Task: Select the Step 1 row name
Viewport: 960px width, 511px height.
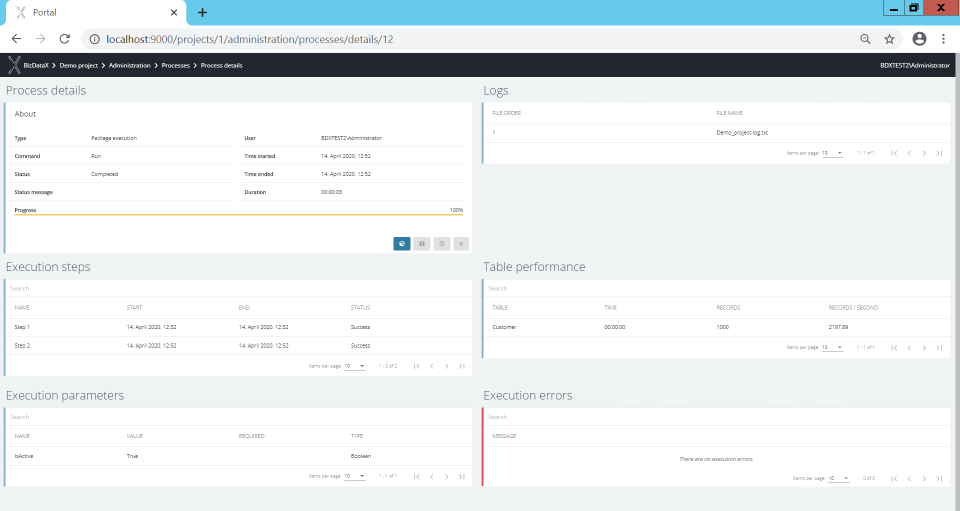Action: [22, 327]
